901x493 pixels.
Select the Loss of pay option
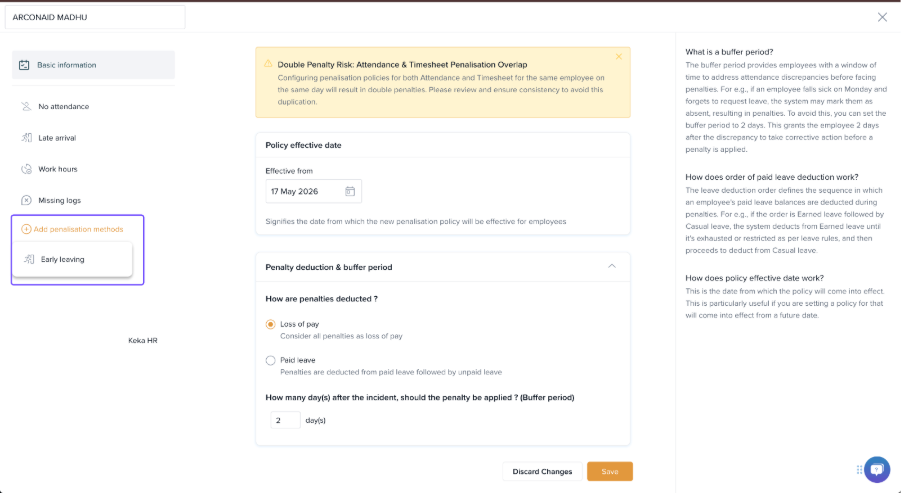(x=270, y=324)
